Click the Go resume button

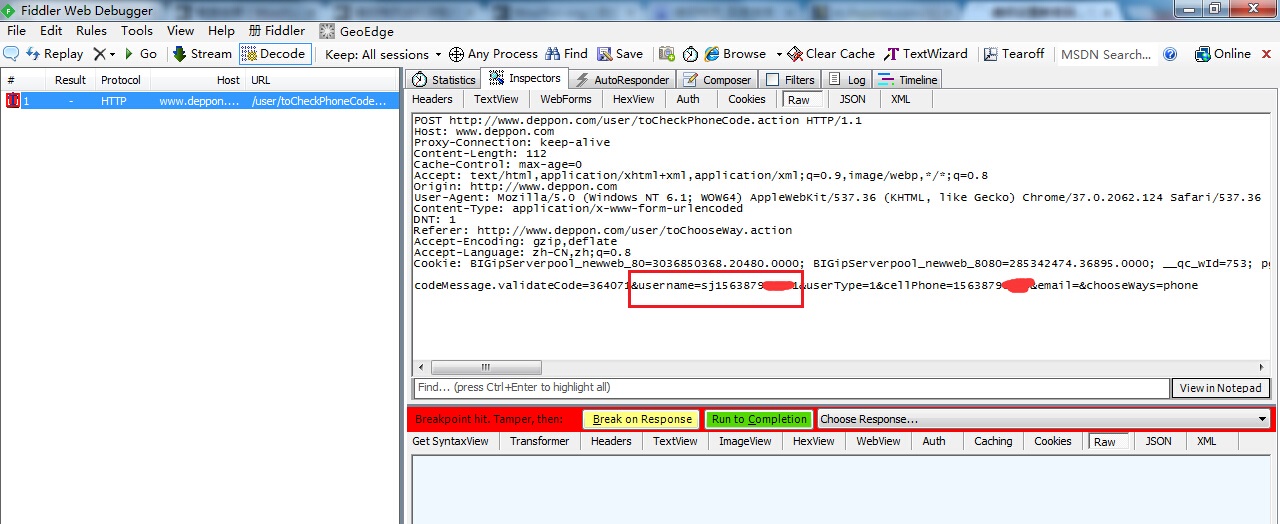pos(140,54)
